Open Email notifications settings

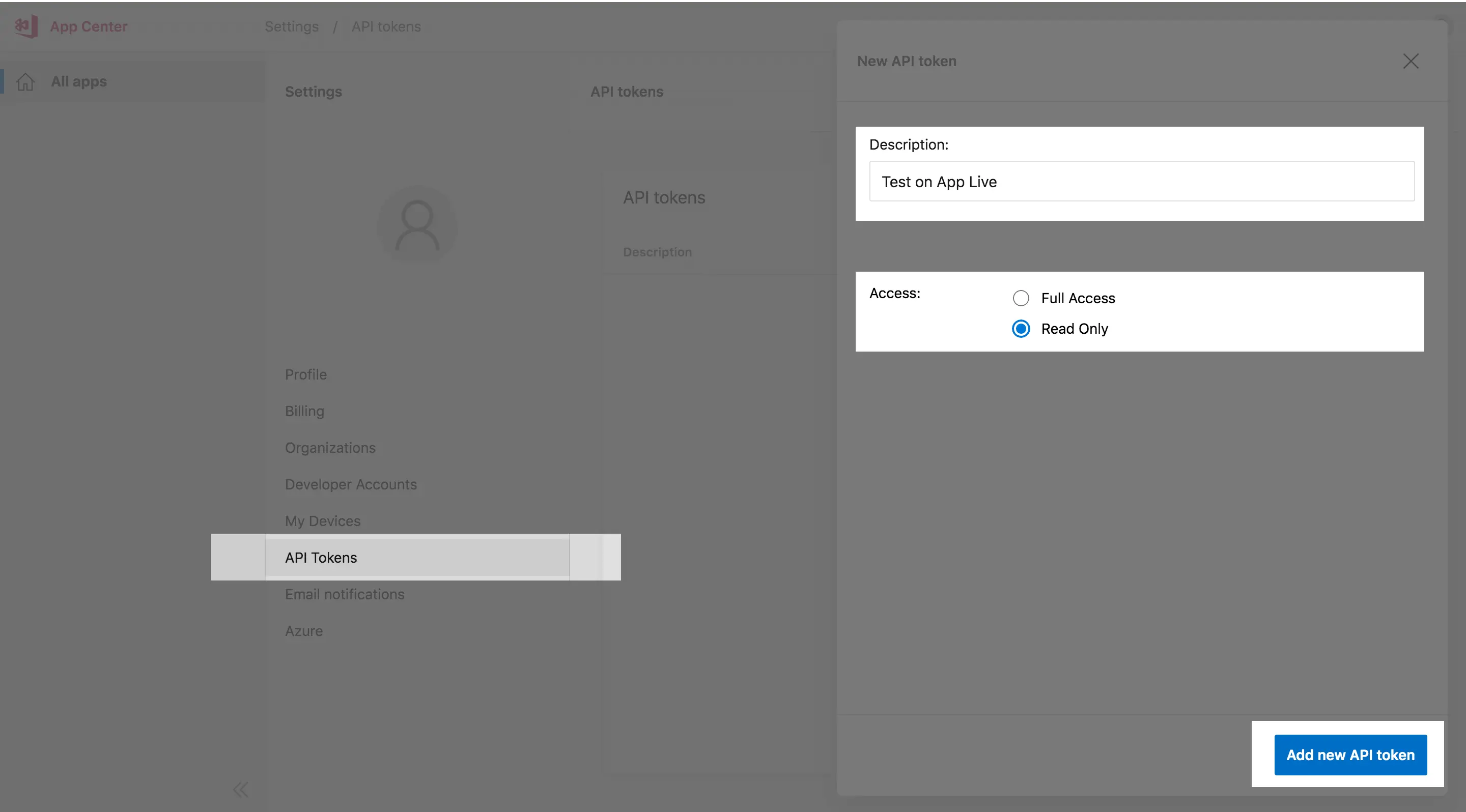[x=344, y=594]
